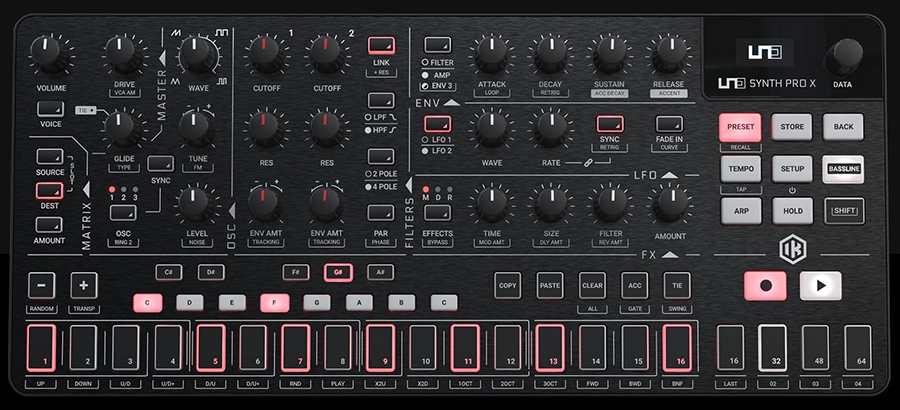Collapse the ENV section triangle

click(x=452, y=103)
